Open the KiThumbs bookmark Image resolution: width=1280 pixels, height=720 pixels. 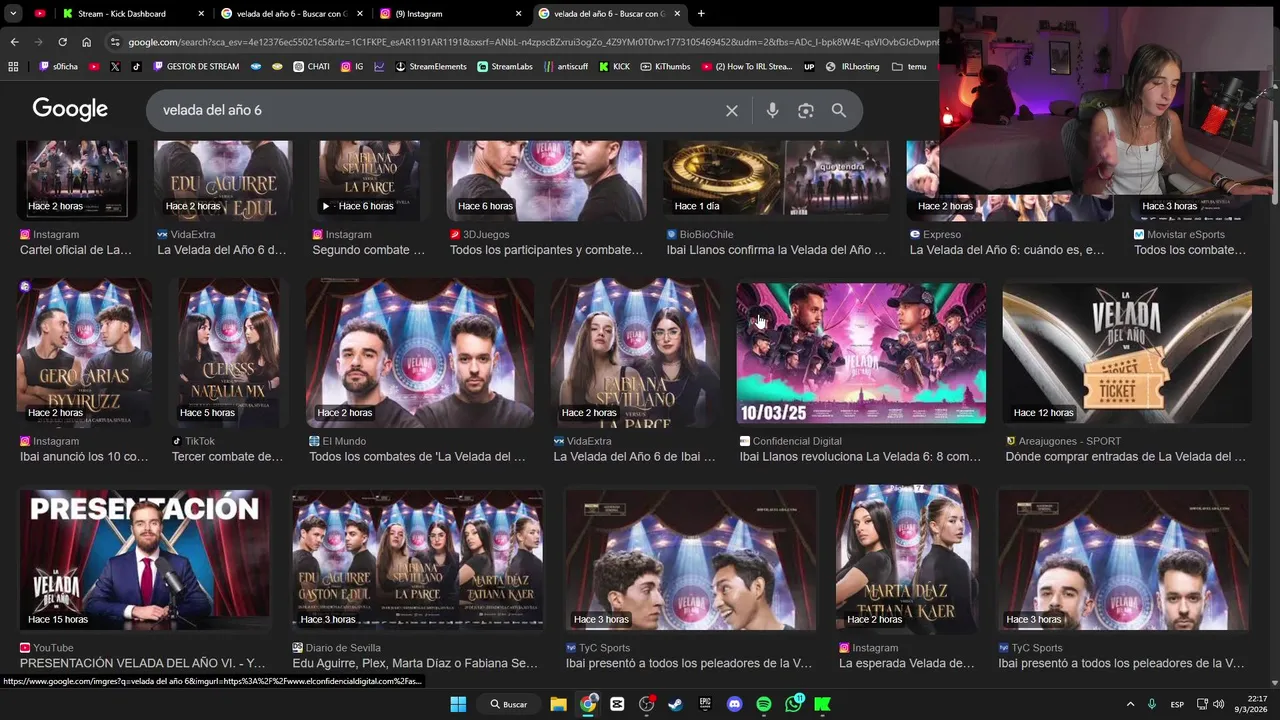click(665, 67)
